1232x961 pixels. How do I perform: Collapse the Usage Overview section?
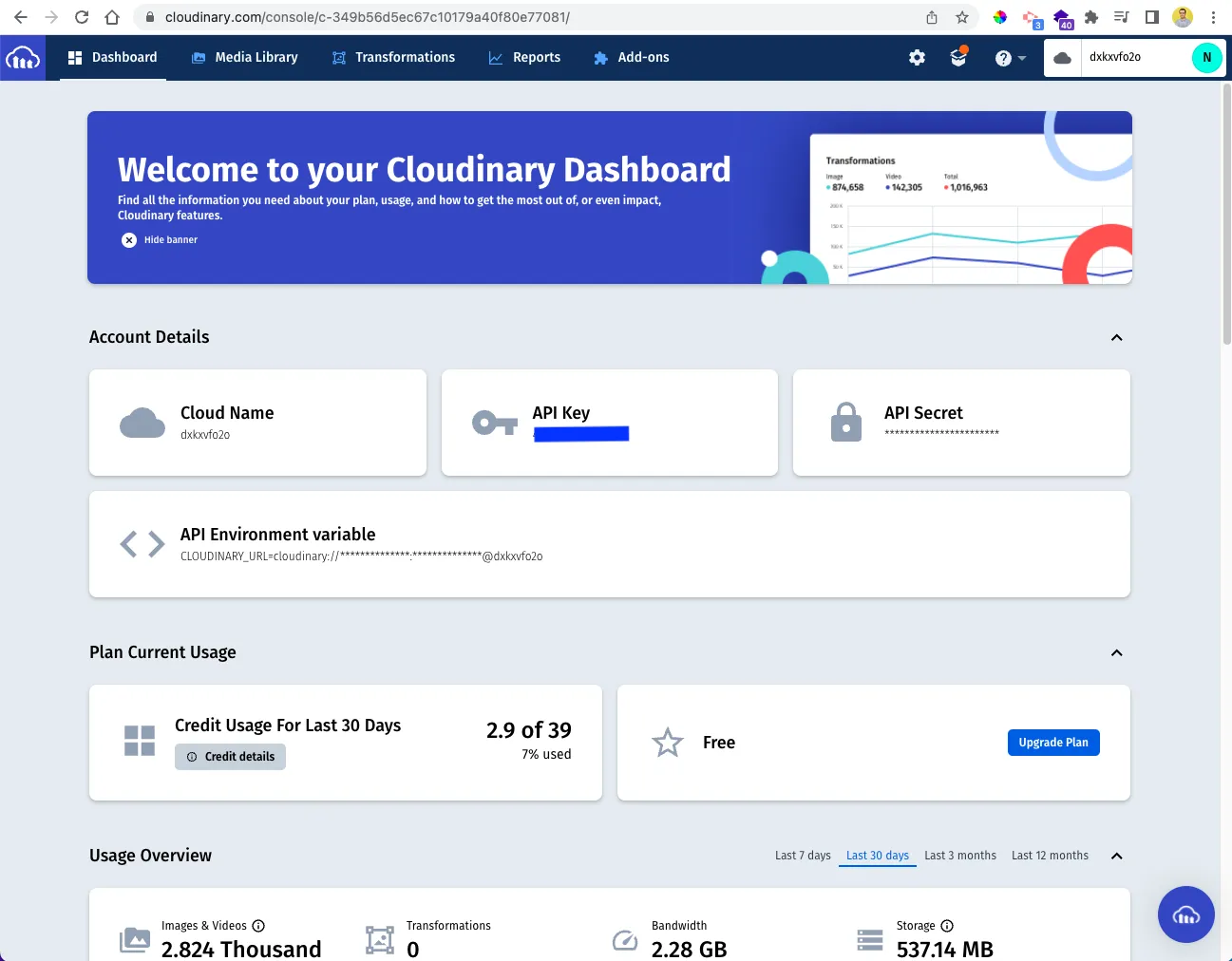coord(1117,857)
